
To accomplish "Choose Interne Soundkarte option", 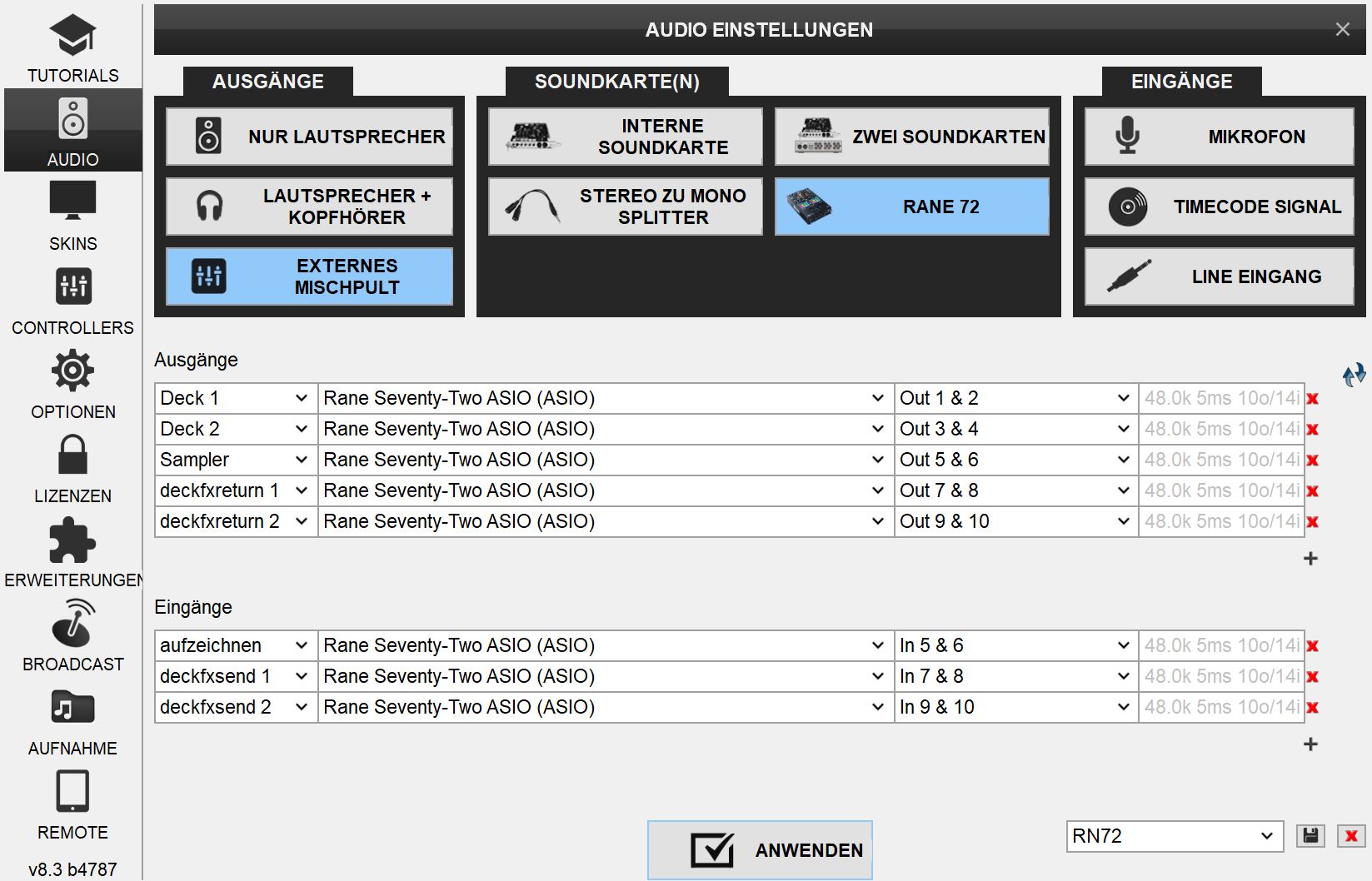I will click(x=626, y=137).
